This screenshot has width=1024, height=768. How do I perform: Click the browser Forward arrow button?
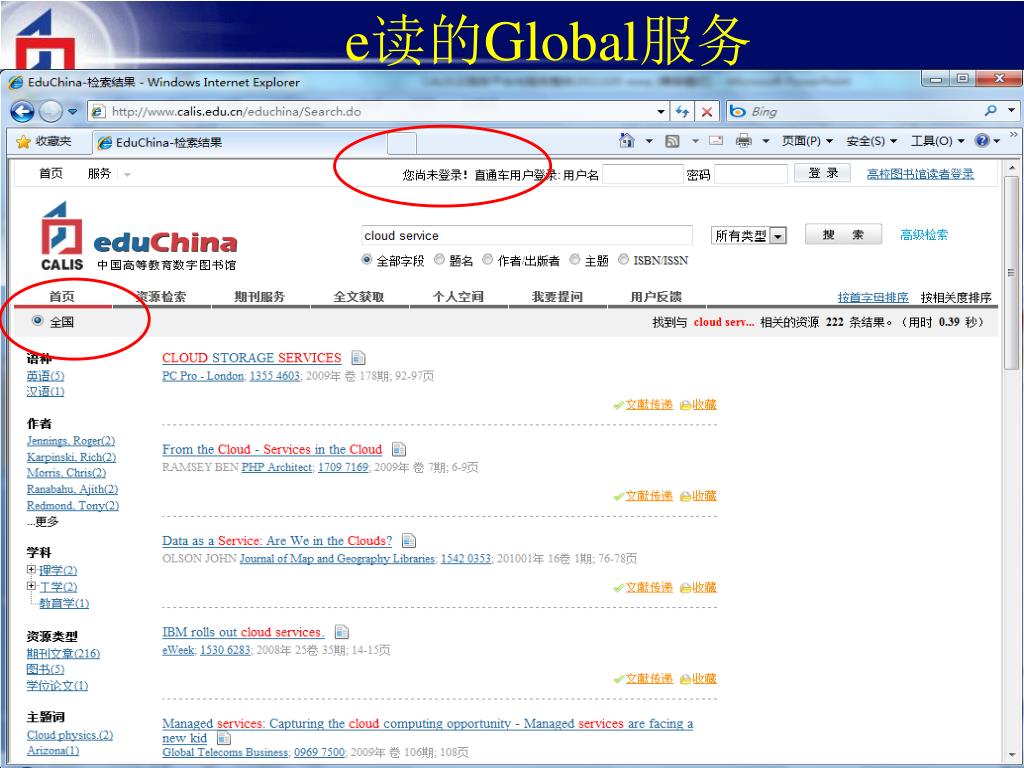tap(50, 112)
